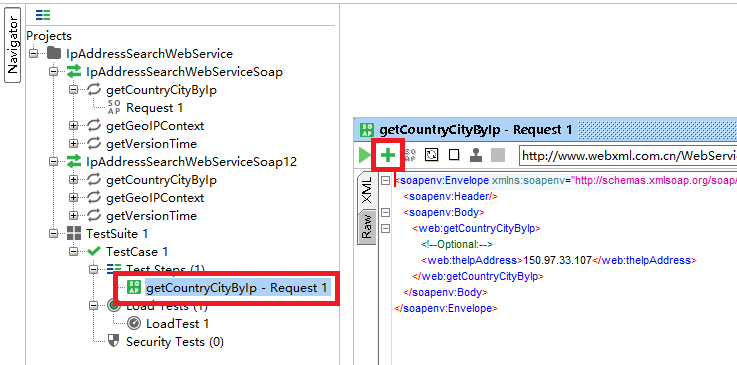Click the gray SOAP icon in request toolbar
The width and height of the screenshot is (737, 365).
pyautogui.click(x=410, y=155)
